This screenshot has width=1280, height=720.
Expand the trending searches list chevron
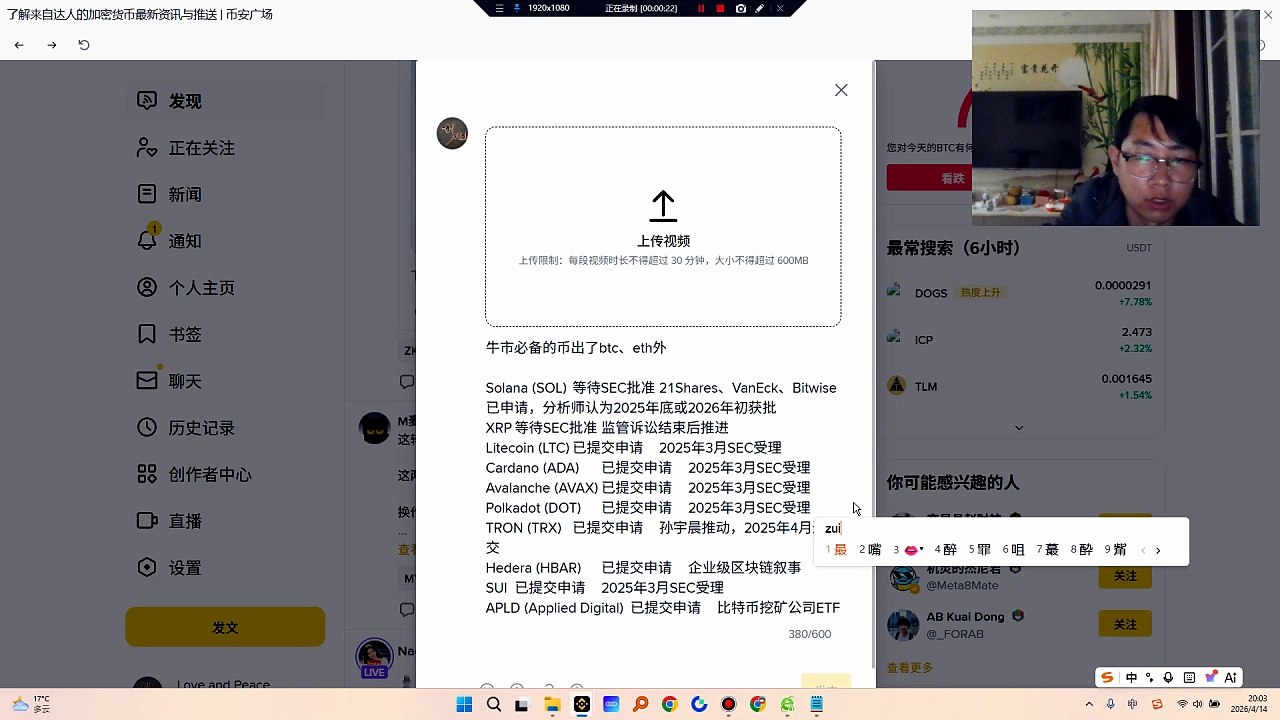[x=1019, y=428]
